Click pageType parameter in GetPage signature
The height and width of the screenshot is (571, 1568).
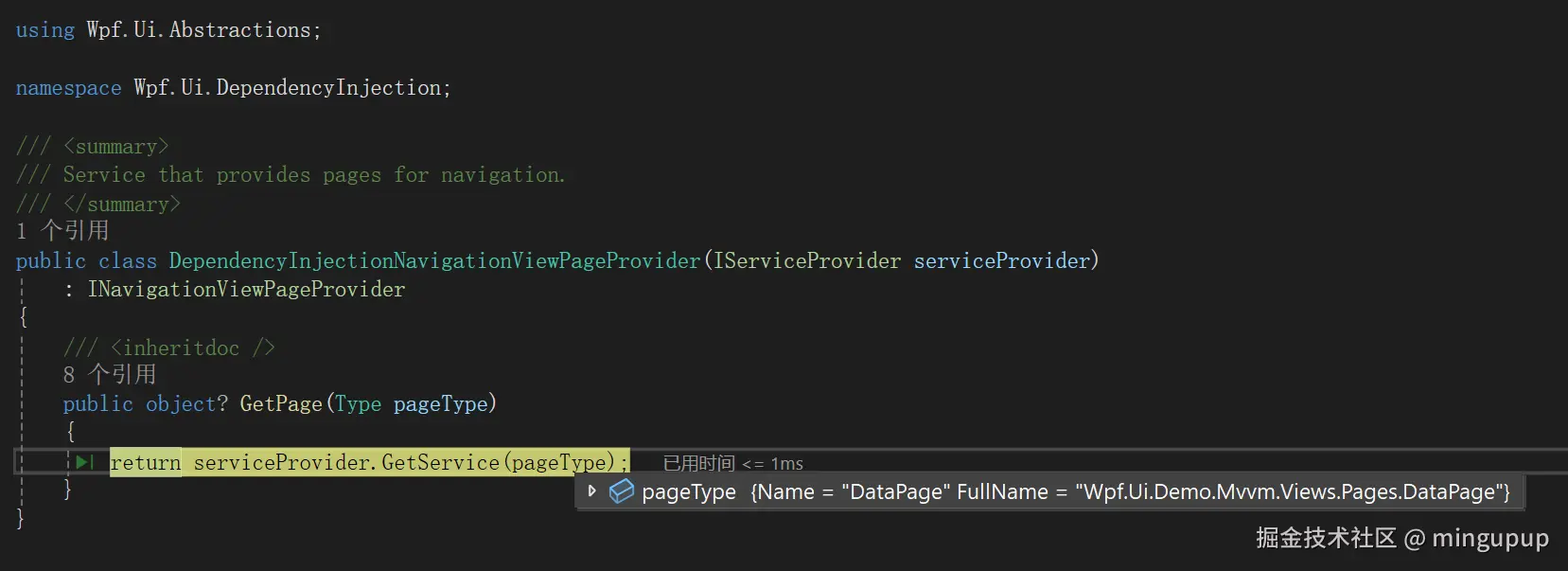tap(441, 403)
